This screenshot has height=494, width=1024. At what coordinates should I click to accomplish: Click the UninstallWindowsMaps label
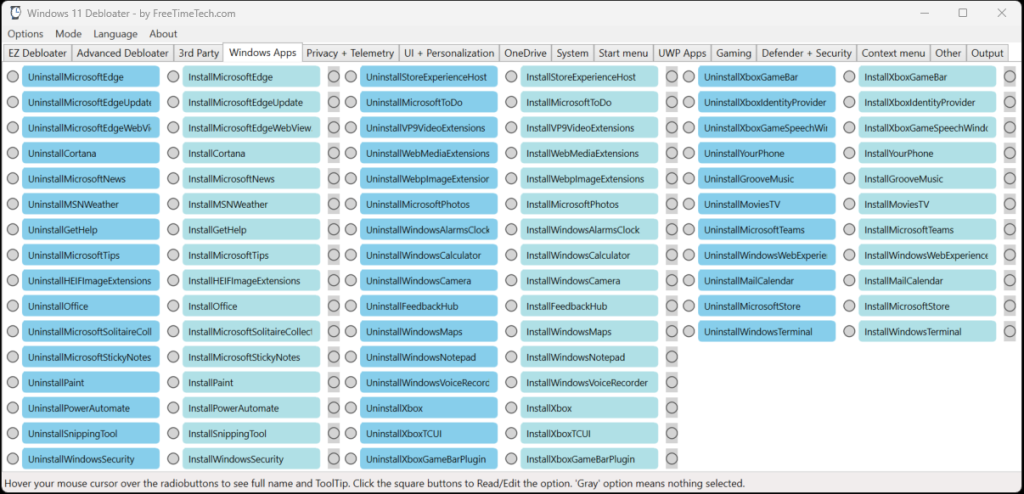pos(428,332)
